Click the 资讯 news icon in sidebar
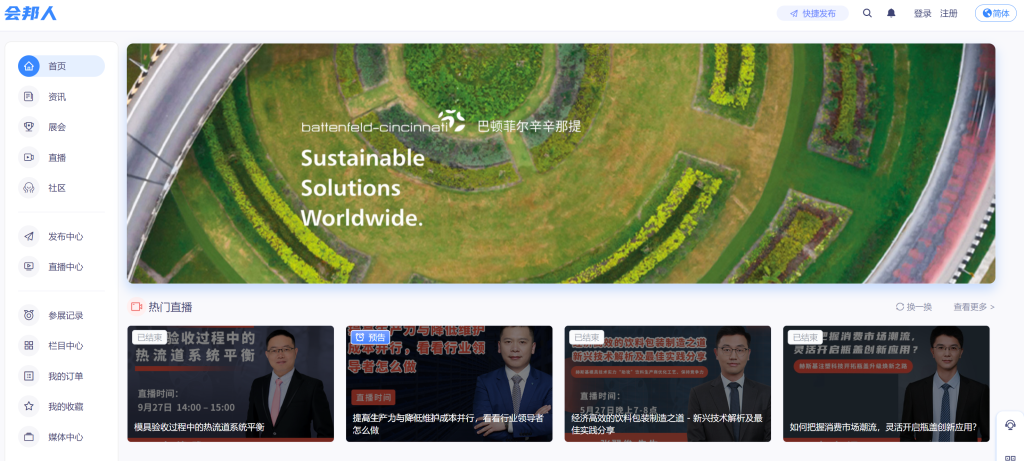1024x461 pixels. 29,97
